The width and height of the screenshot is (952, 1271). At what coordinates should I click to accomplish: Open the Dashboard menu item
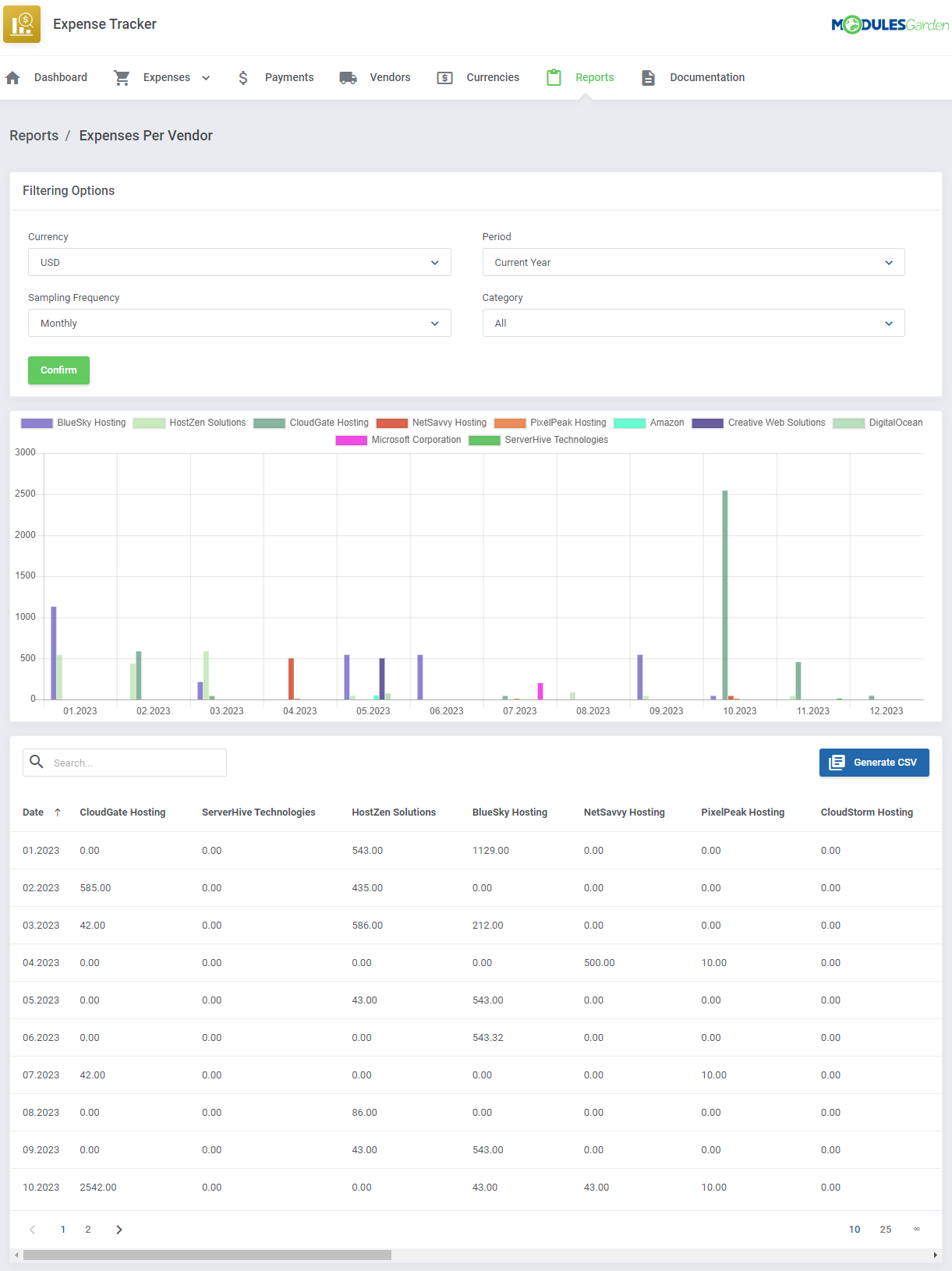61,77
